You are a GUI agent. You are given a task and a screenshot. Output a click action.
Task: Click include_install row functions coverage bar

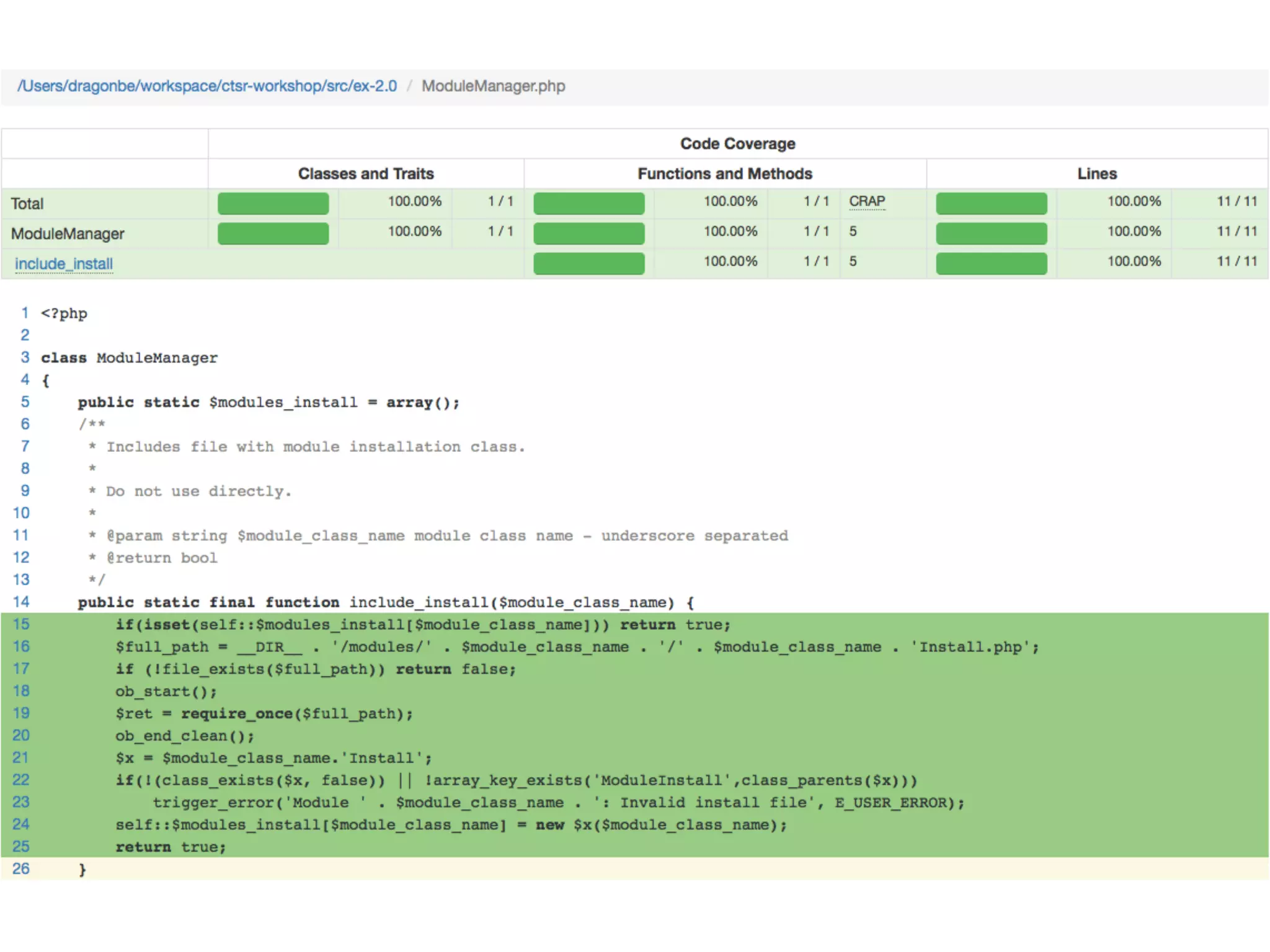[x=588, y=263]
